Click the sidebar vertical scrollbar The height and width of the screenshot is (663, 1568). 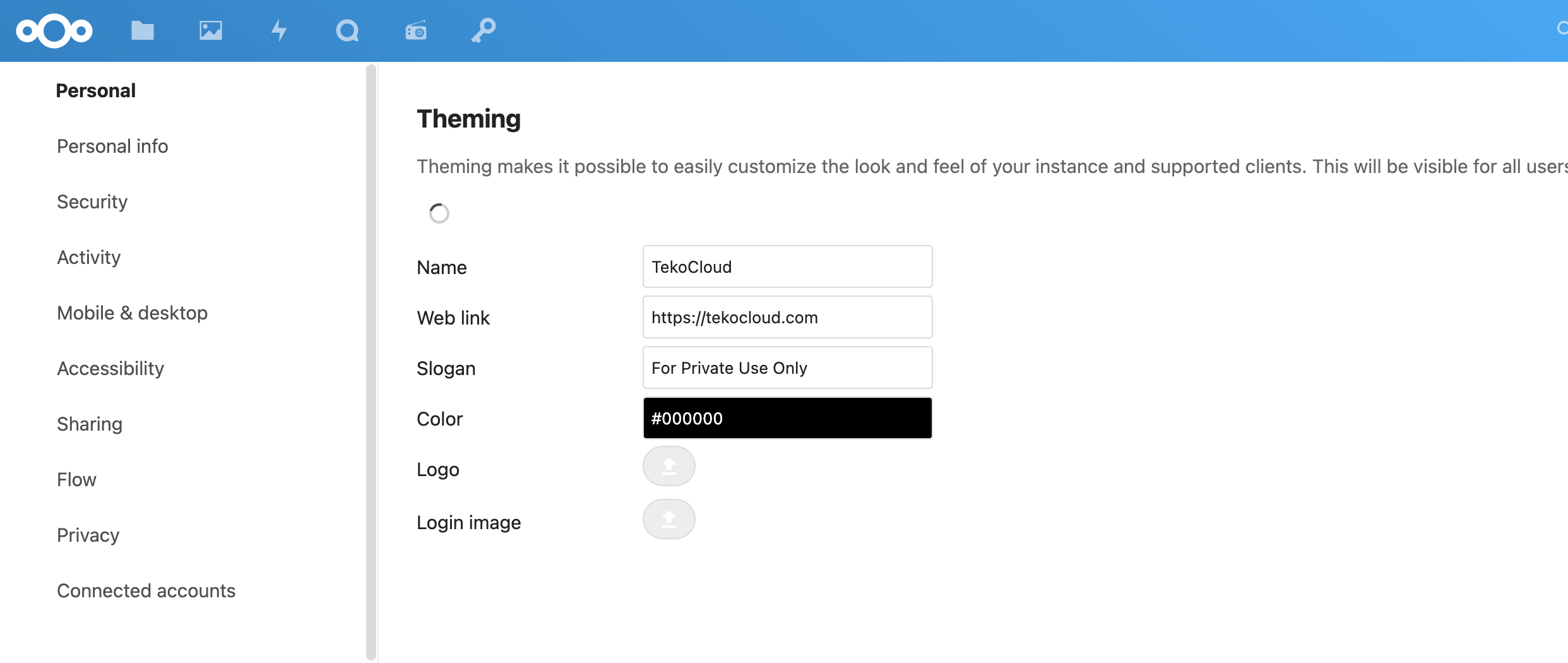371,362
